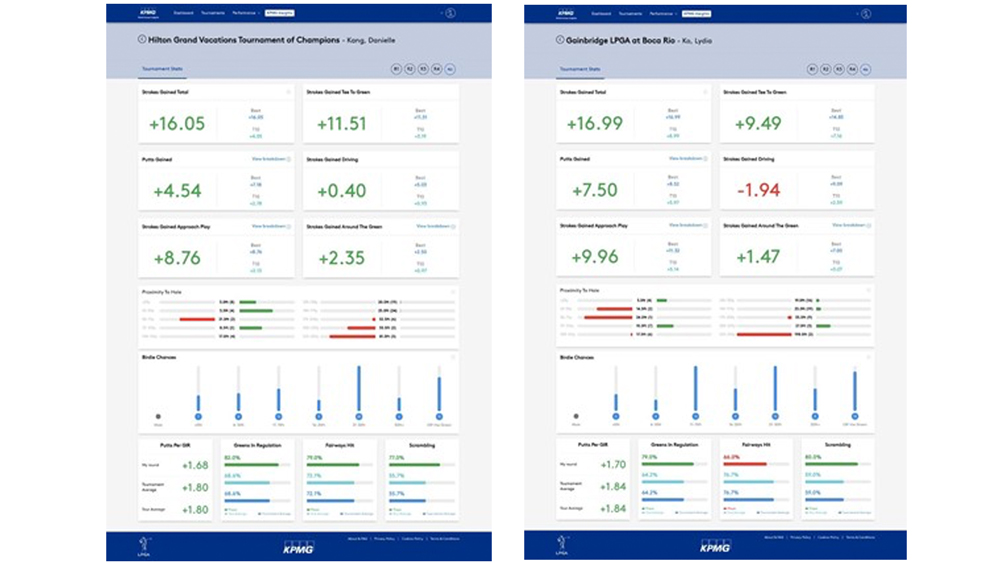Select round R4 on the Gainbridge tournament page

tap(852, 69)
